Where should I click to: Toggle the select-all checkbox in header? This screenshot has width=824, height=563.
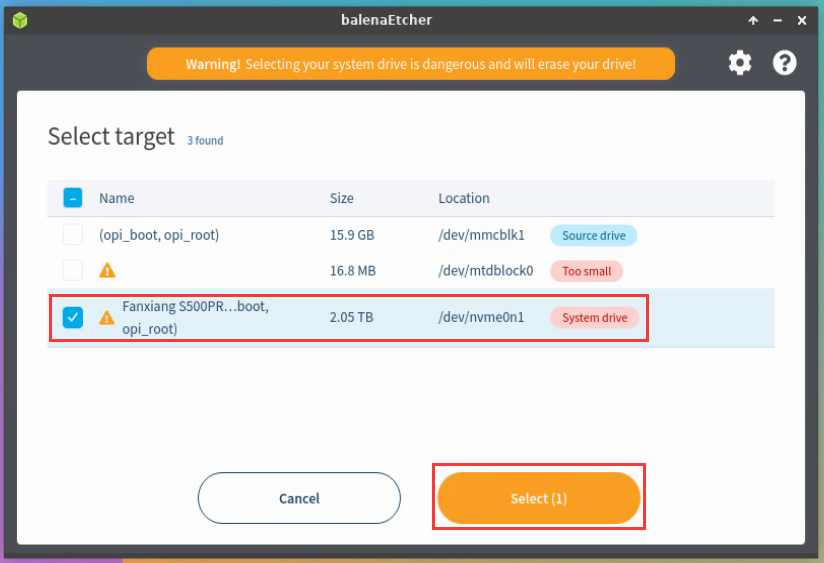pos(73,198)
